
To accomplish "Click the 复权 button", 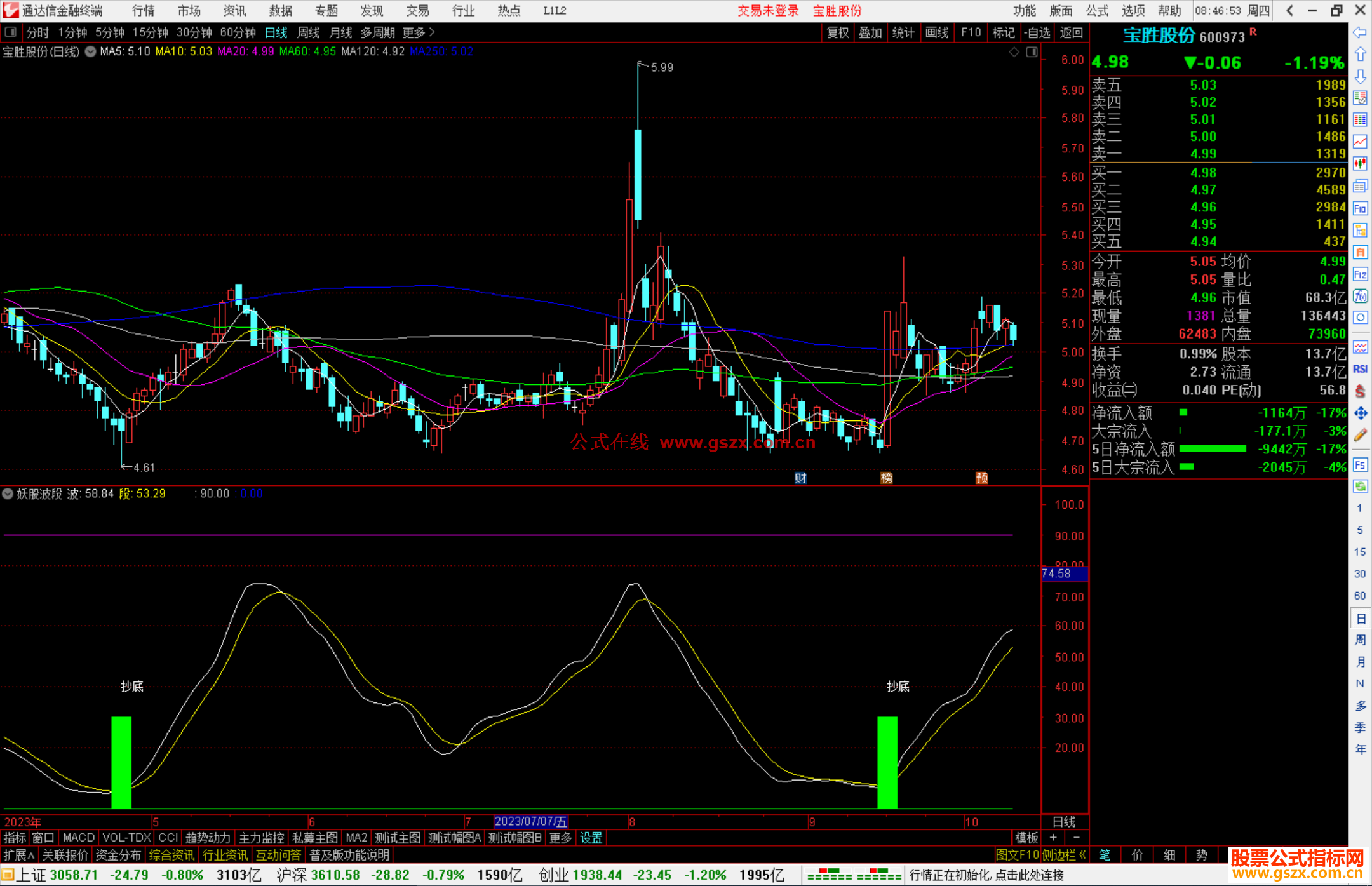I will pos(838,32).
